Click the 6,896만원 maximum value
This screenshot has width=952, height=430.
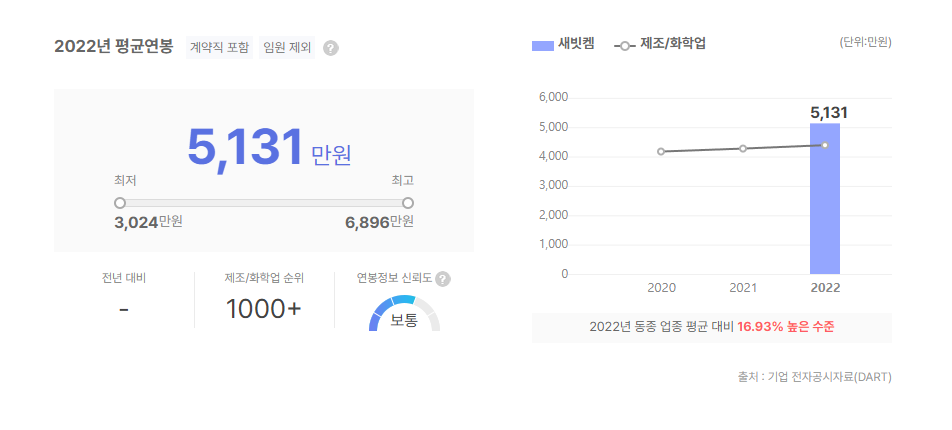pyautogui.click(x=379, y=222)
